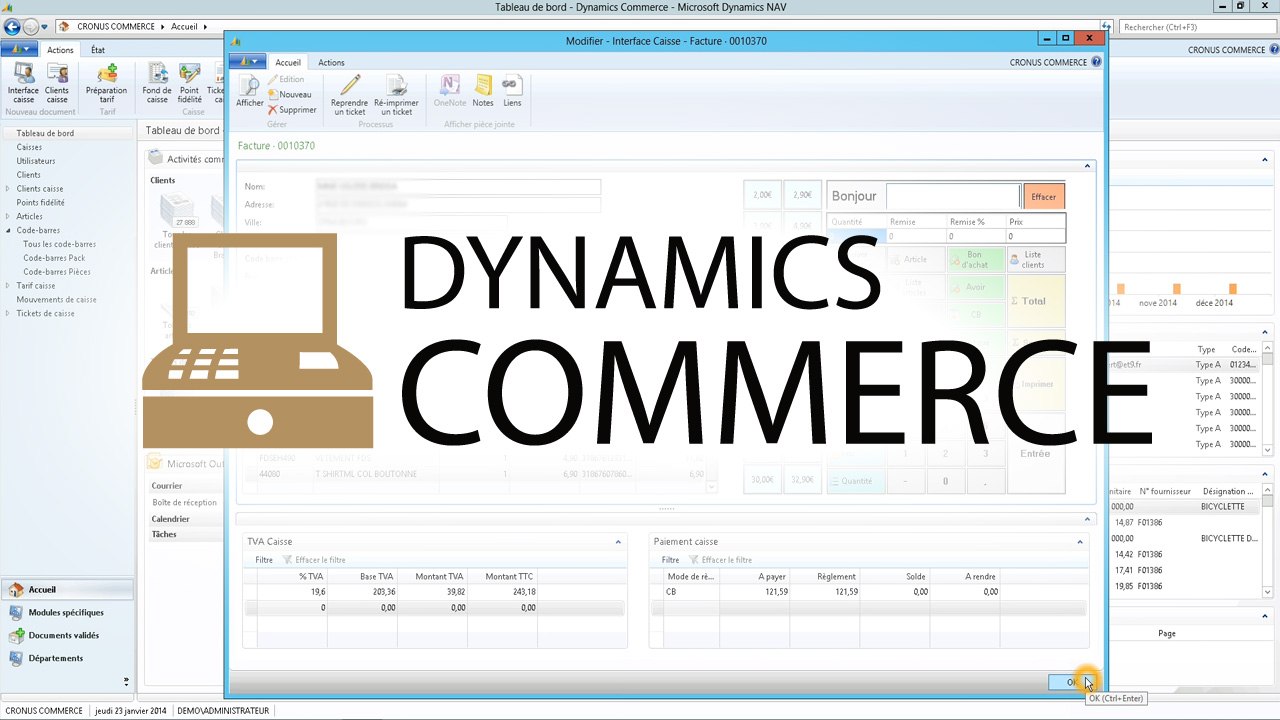Click Filtre in Paiement caisse
The width and height of the screenshot is (1280, 720).
point(670,560)
